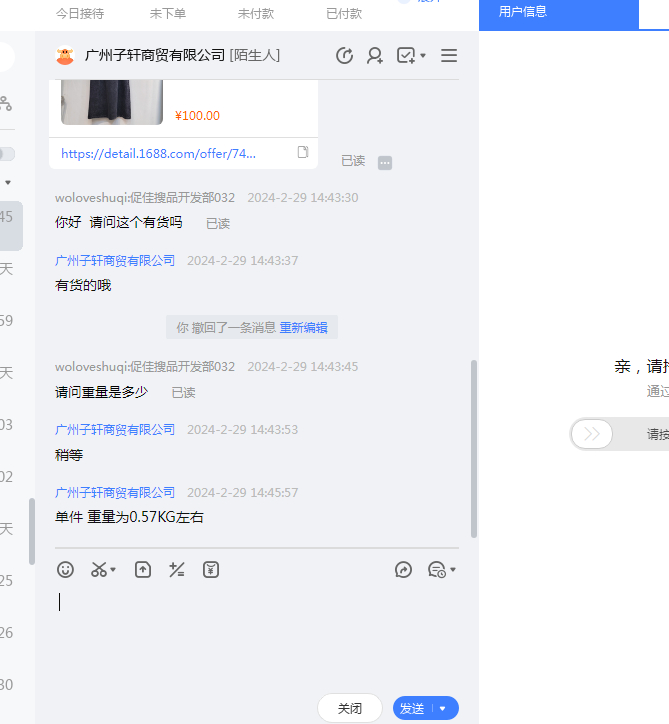Select the 今日接待 tab
This screenshot has width=669, height=724.
point(80,14)
